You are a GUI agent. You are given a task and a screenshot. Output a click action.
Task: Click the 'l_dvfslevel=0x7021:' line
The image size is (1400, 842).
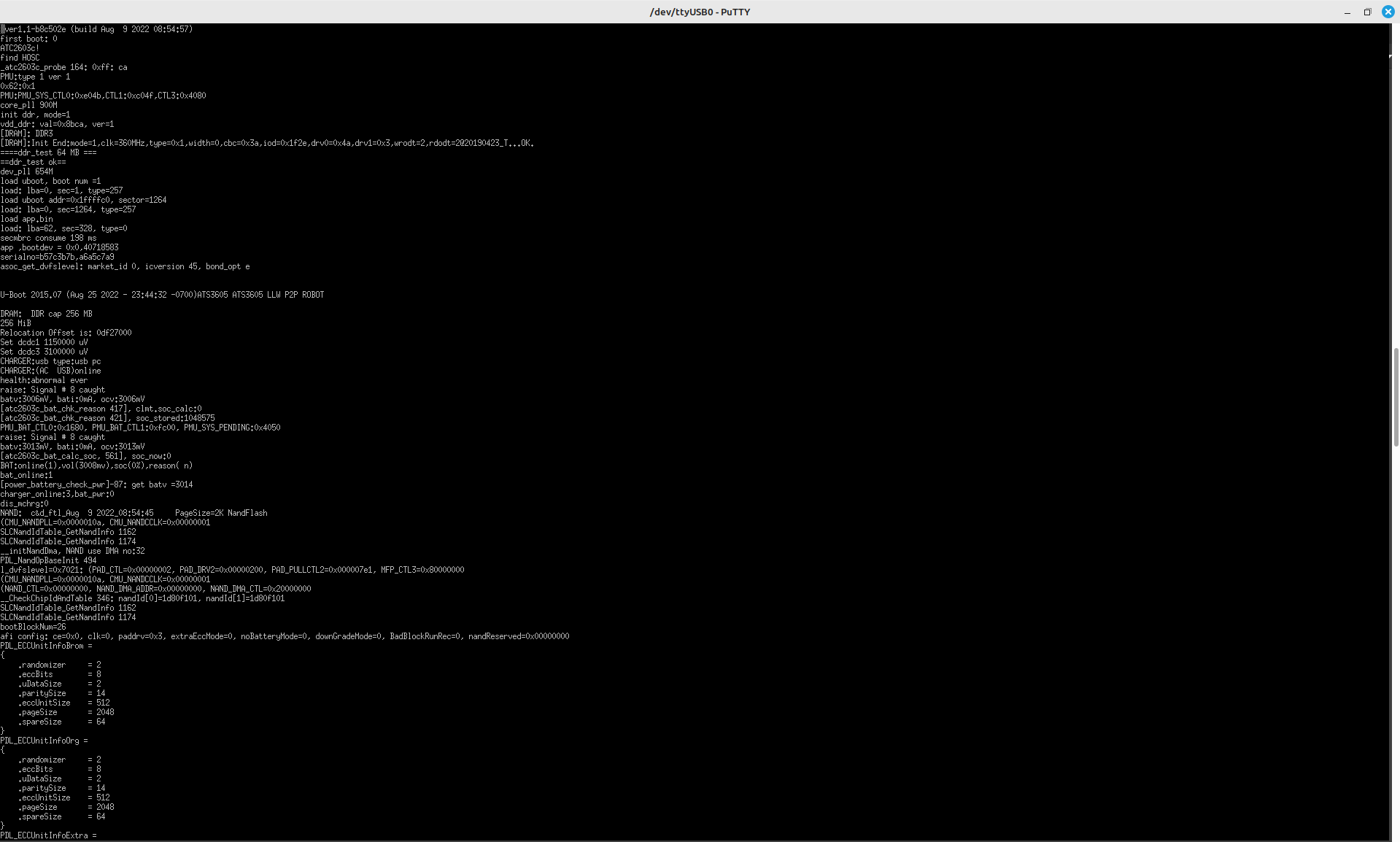pyautogui.click(x=232, y=570)
